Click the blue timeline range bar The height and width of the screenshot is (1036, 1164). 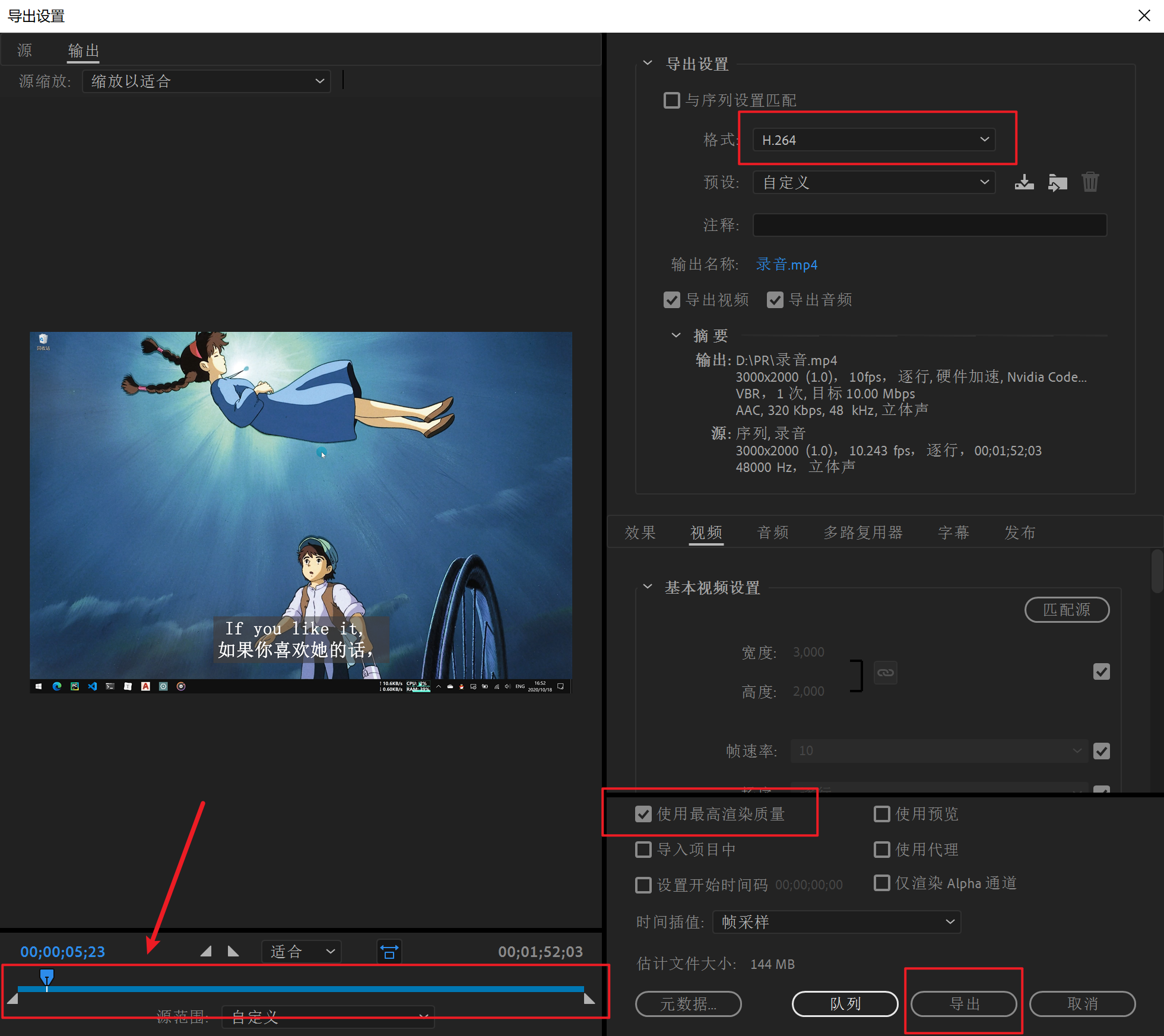[301, 989]
